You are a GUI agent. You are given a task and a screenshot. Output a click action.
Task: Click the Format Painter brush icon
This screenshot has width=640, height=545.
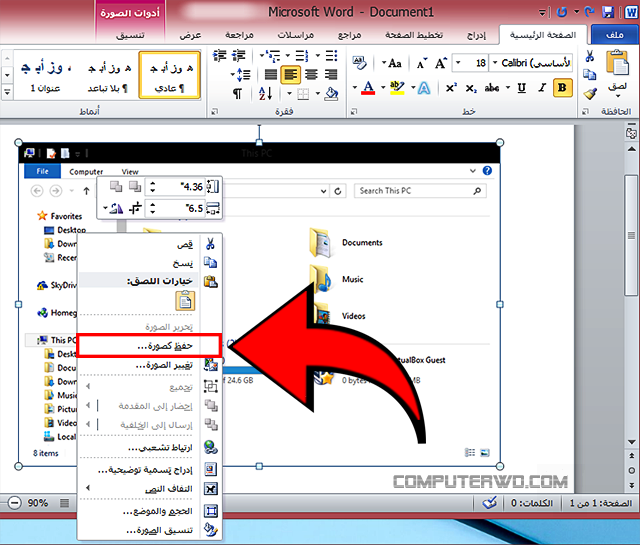589,94
